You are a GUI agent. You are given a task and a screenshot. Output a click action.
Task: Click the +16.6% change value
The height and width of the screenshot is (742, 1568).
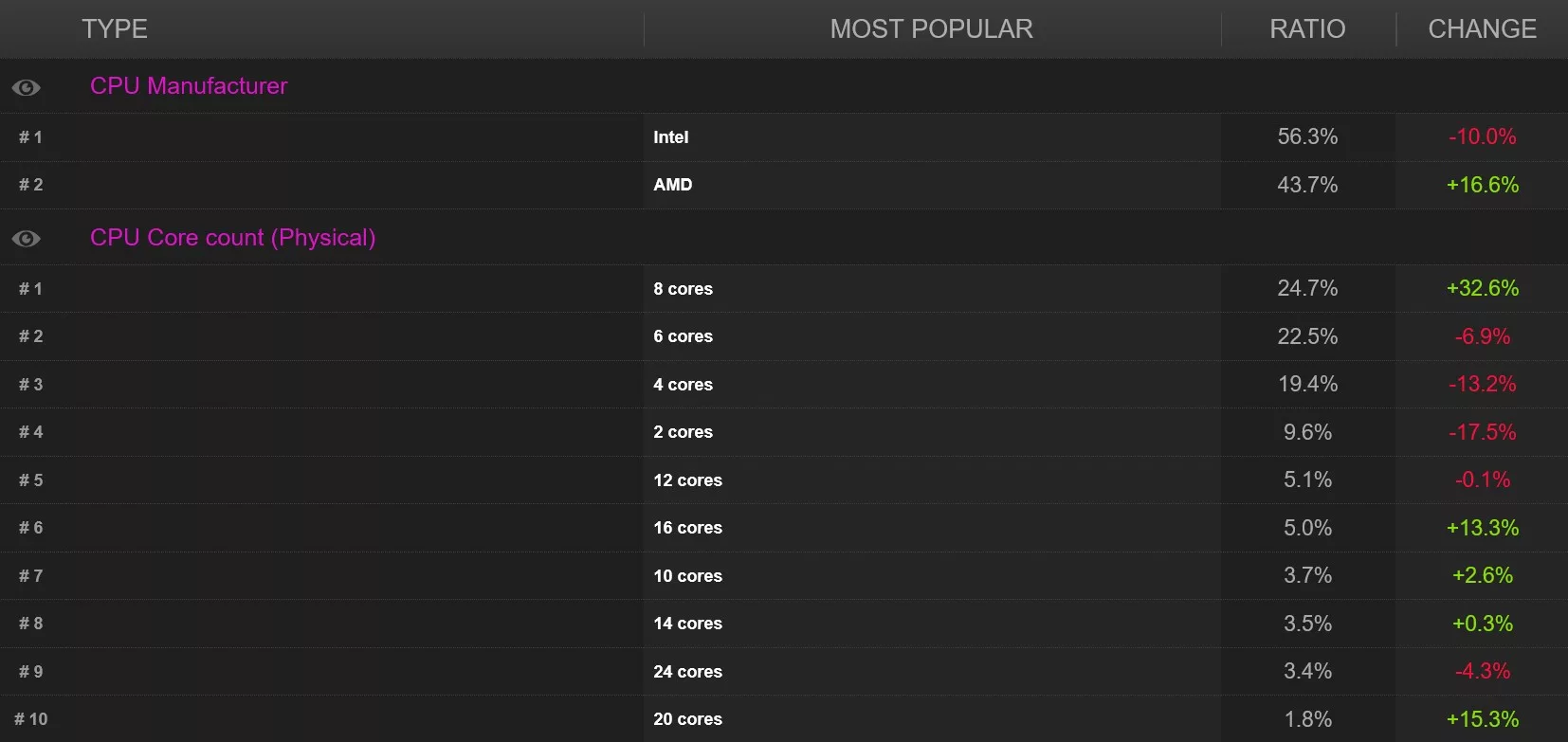tap(1483, 185)
